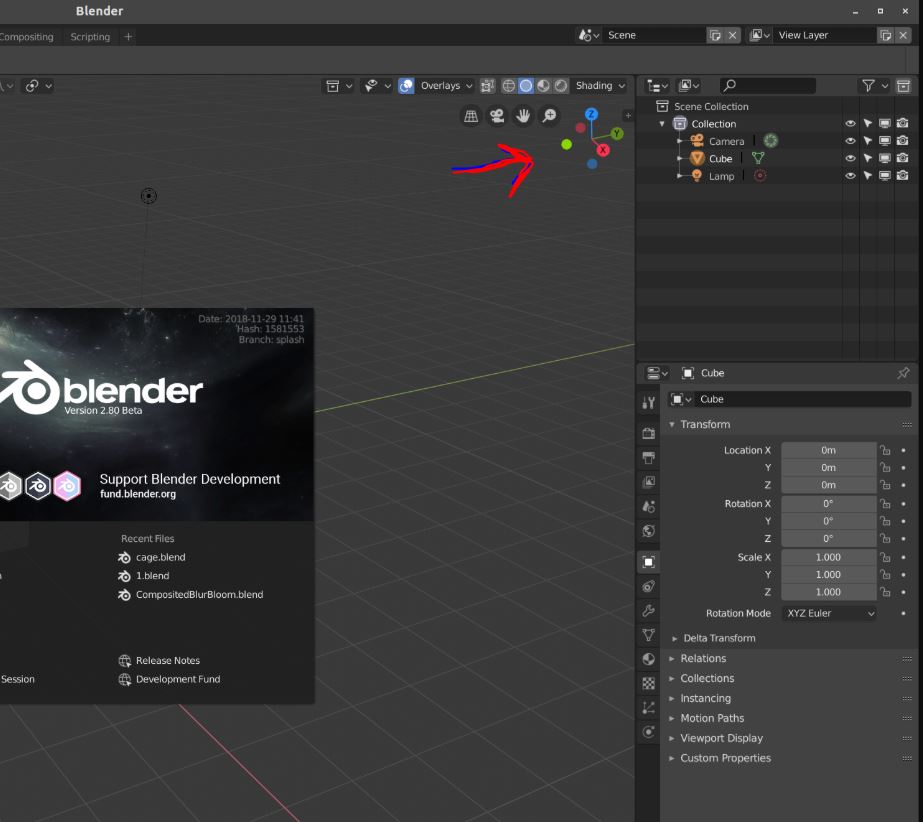Open Render properties tab icon
This screenshot has height=822, width=923.
(648, 433)
